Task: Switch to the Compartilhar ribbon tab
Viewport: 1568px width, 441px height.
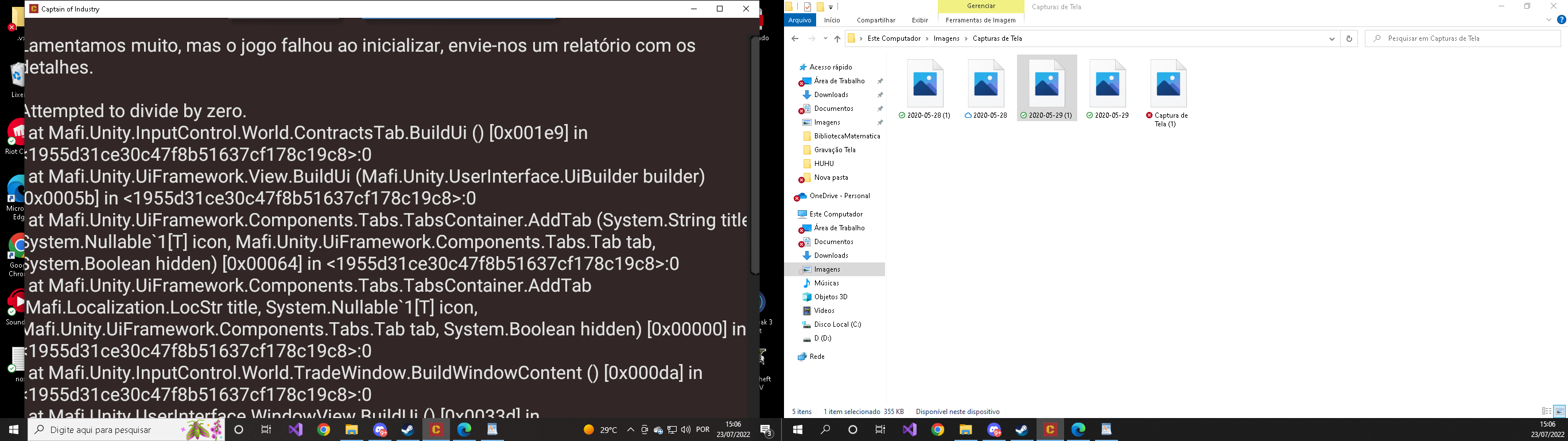Action: click(876, 20)
